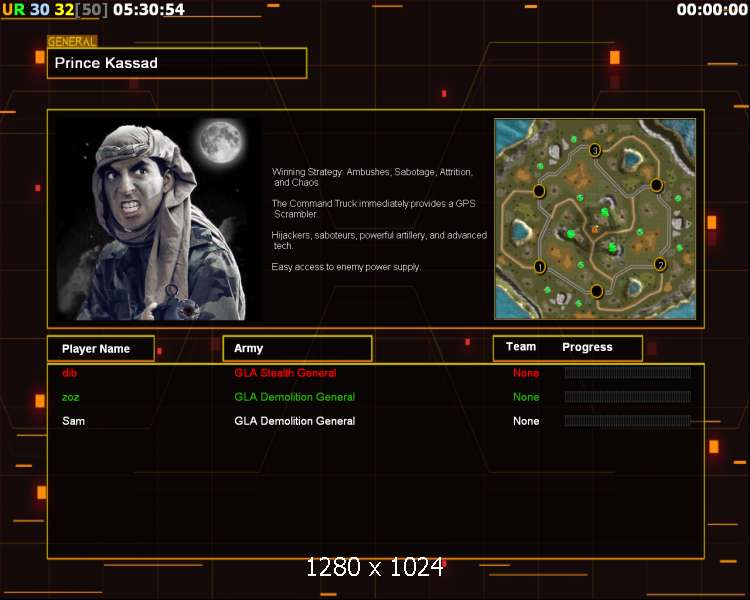Click the Hijackers, saboteurs description text
The width and height of the screenshot is (750, 600).
point(379,240)
